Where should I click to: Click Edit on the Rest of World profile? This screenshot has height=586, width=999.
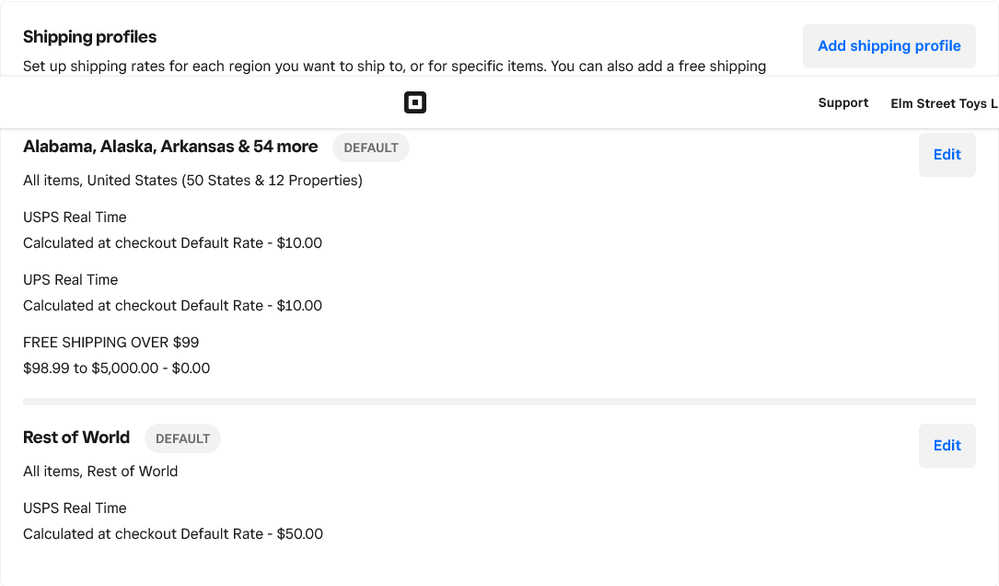click(x=946, y=445)
